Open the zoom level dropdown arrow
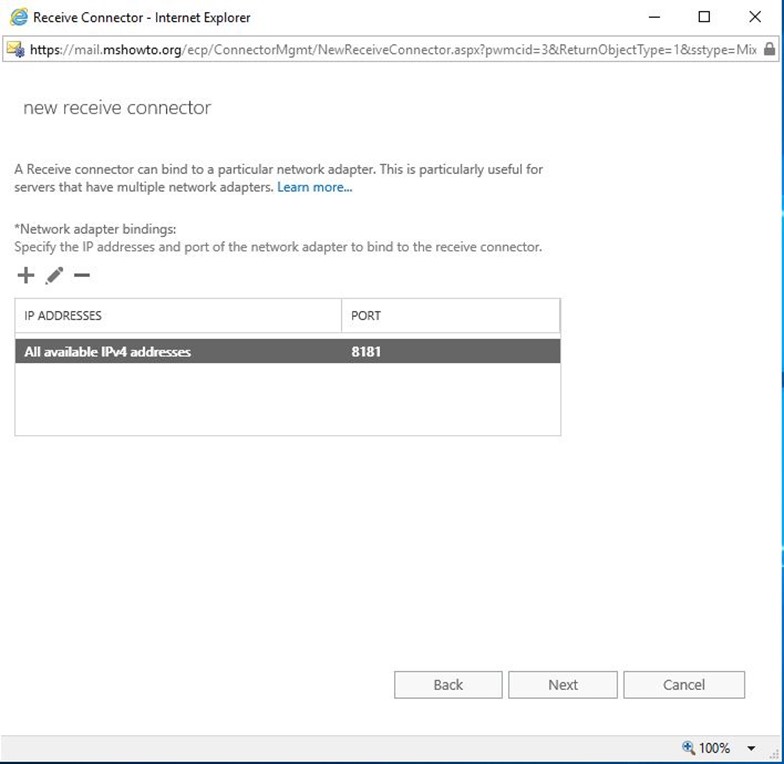This screenshot has height=764, width=784. tap(751, 748)
